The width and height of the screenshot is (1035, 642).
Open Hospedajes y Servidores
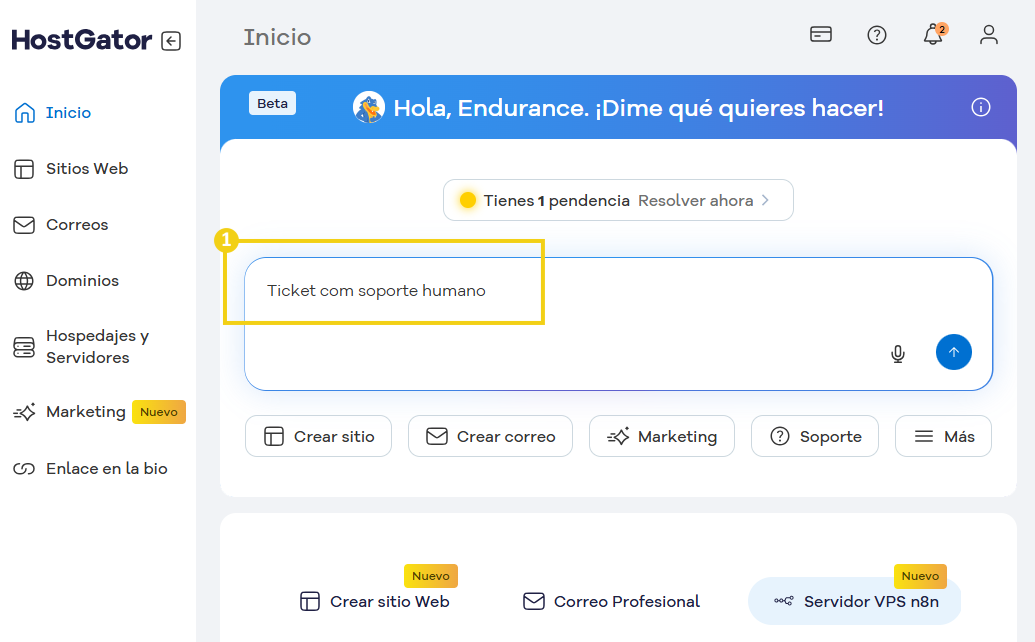click(96, 346)
